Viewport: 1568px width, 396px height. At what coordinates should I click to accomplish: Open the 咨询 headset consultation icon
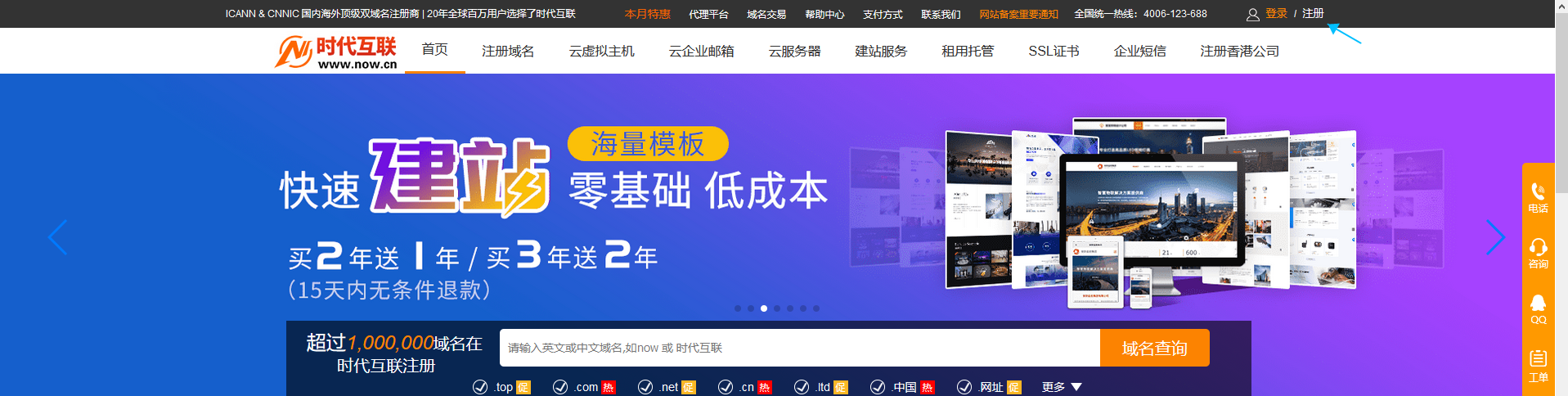pyautogui.click(x=1538, y=253)
